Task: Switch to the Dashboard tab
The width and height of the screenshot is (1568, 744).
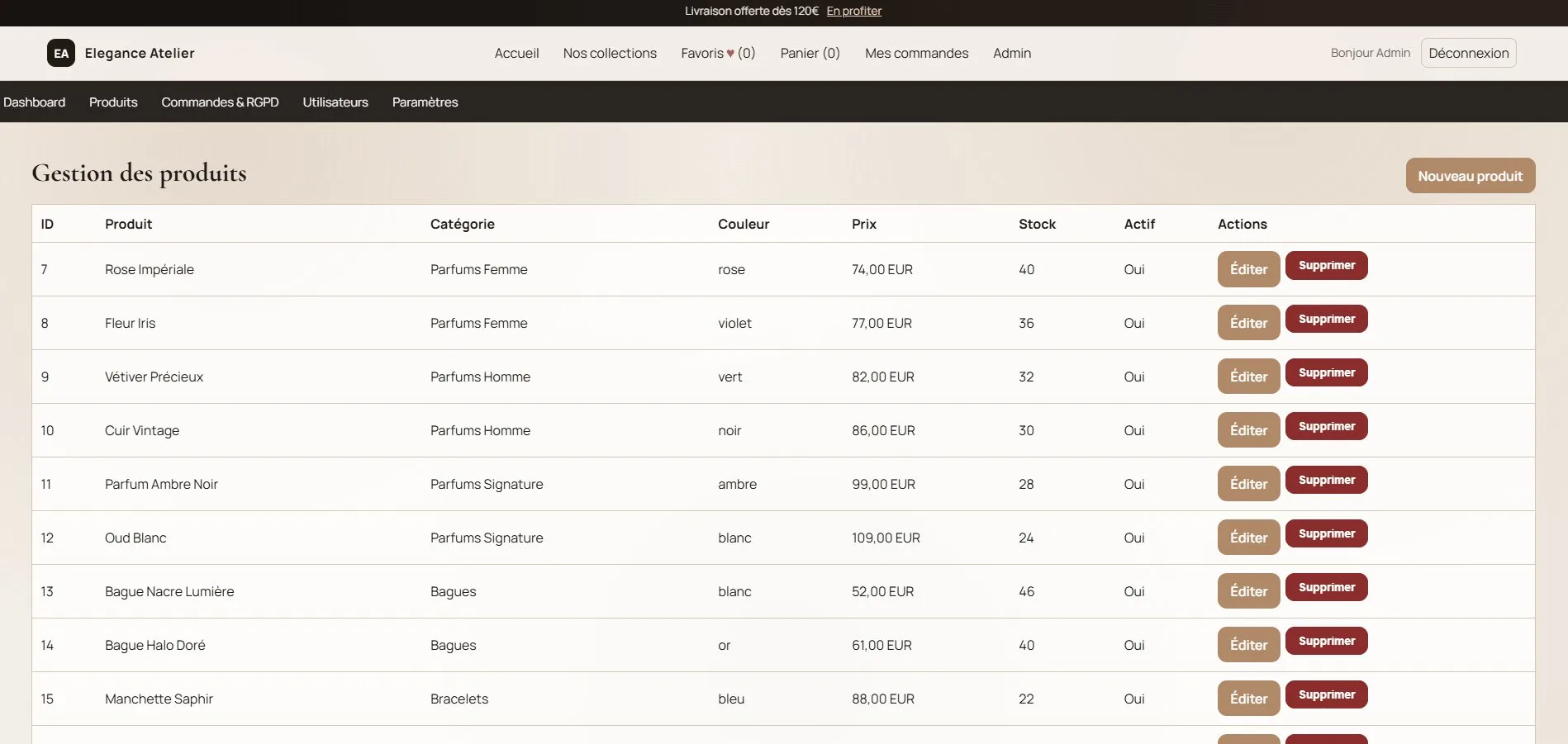Action: [34, 102]
